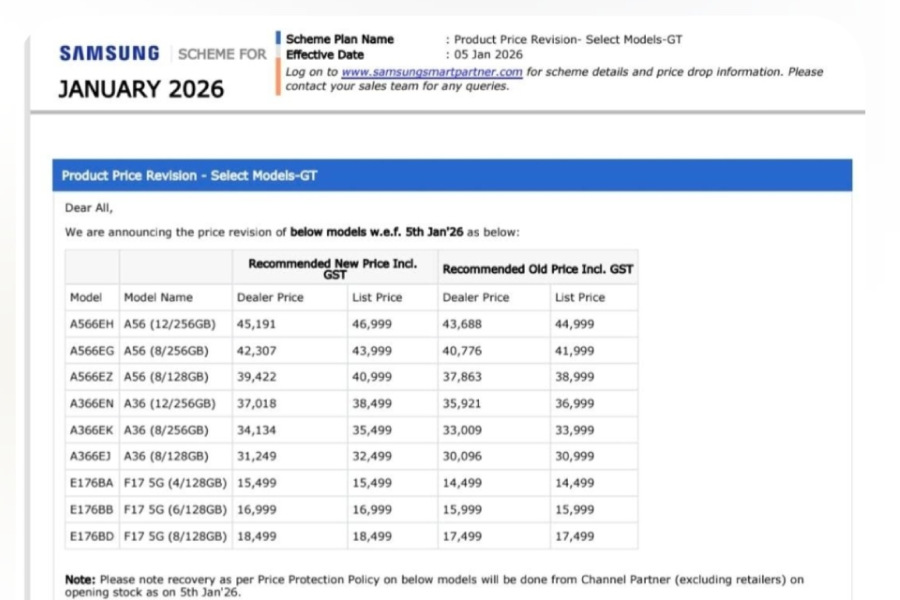Click the Model Name column header
This screenshot has width=900, height=600.
coord(158,297)
